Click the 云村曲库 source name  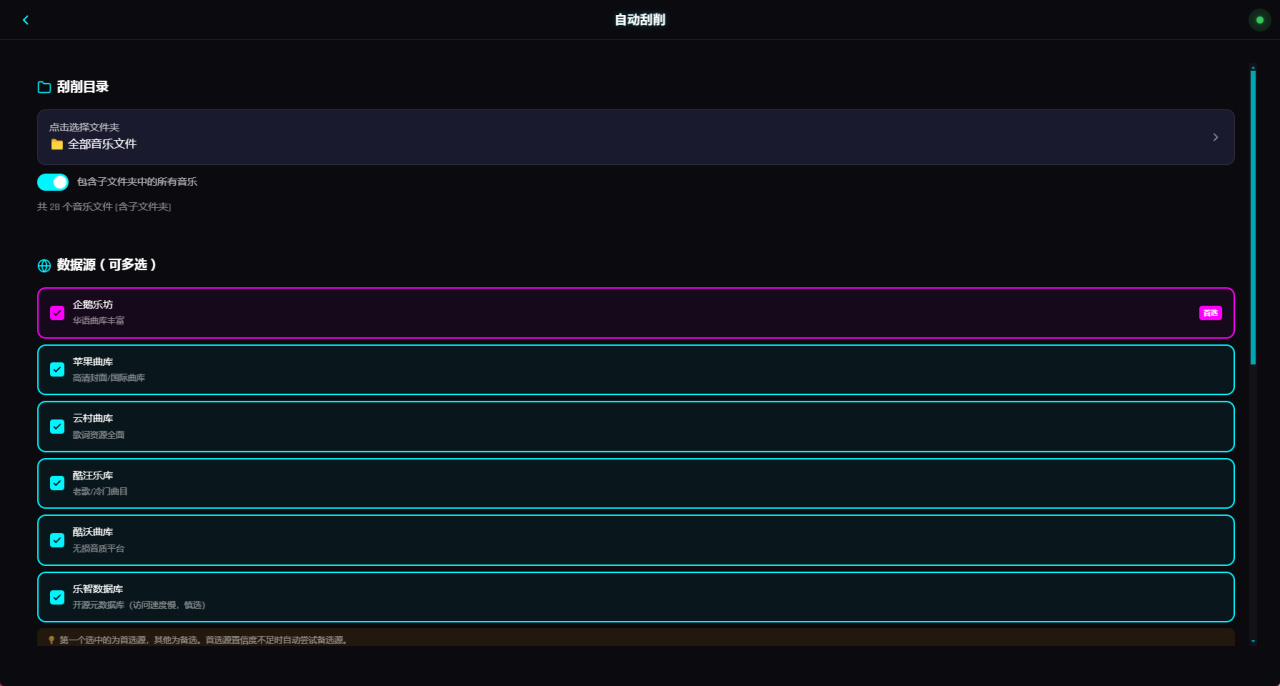[x=93, y=418]
